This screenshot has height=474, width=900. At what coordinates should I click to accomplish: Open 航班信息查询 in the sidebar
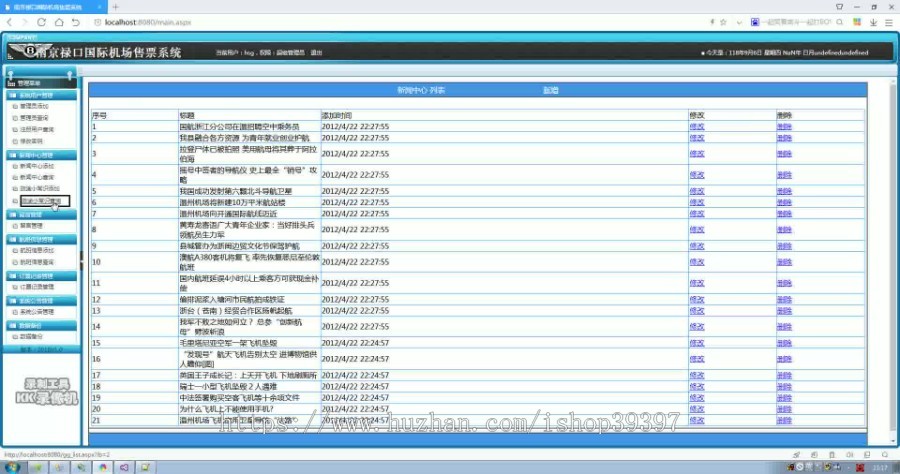pos(37,262)
